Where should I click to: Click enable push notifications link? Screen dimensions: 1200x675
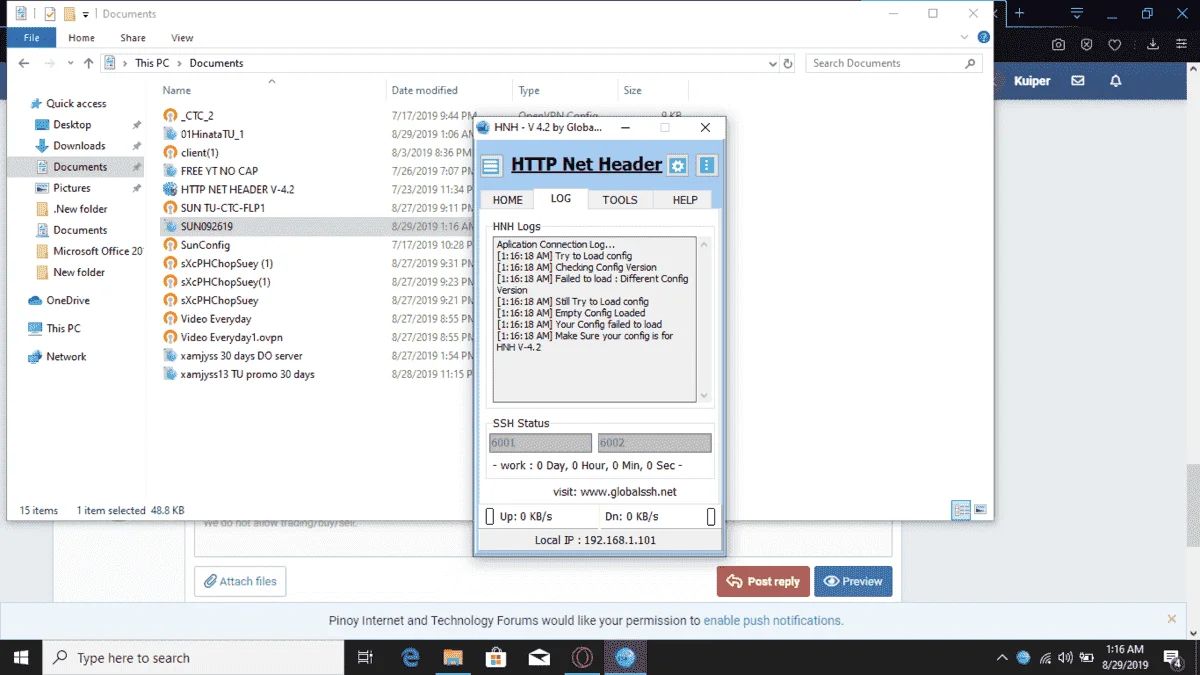coord(773,621)
